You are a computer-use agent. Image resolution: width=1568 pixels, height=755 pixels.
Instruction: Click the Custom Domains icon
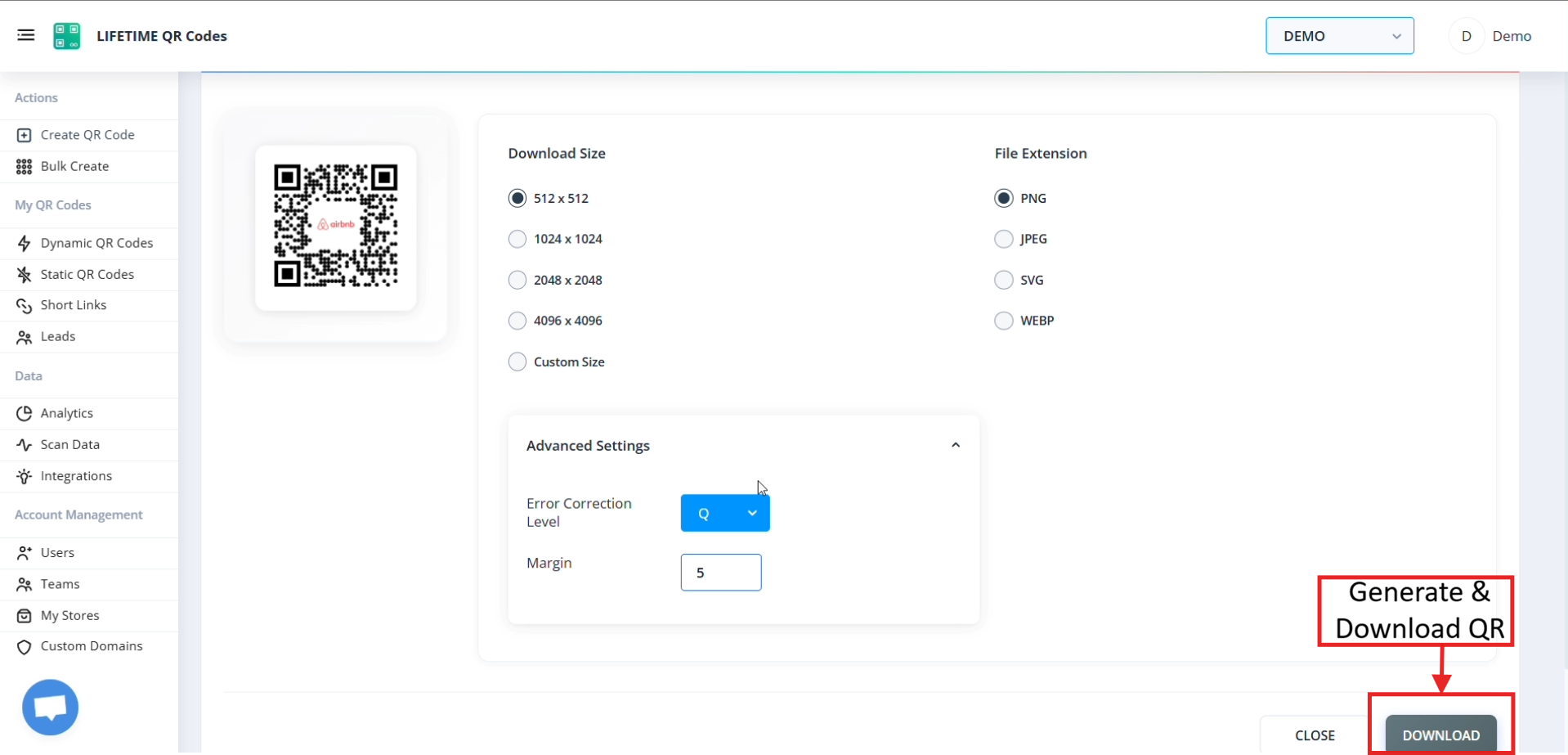pyautogui.click(x=24, y=646)
